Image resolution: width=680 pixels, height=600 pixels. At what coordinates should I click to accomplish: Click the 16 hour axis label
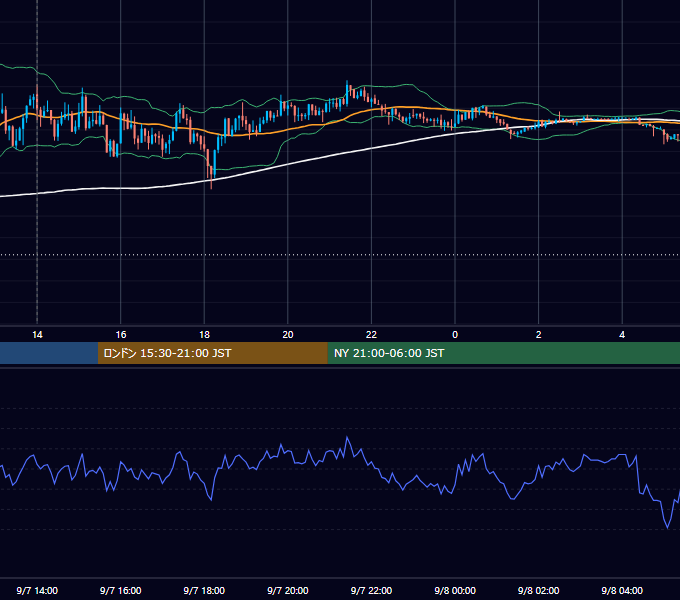[x=121, y=335]
